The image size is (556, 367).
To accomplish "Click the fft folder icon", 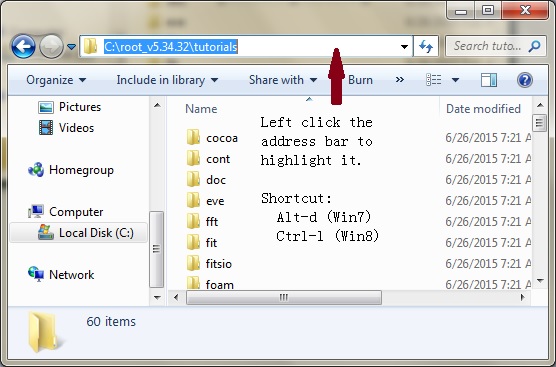I will click(x=193, y=221).
